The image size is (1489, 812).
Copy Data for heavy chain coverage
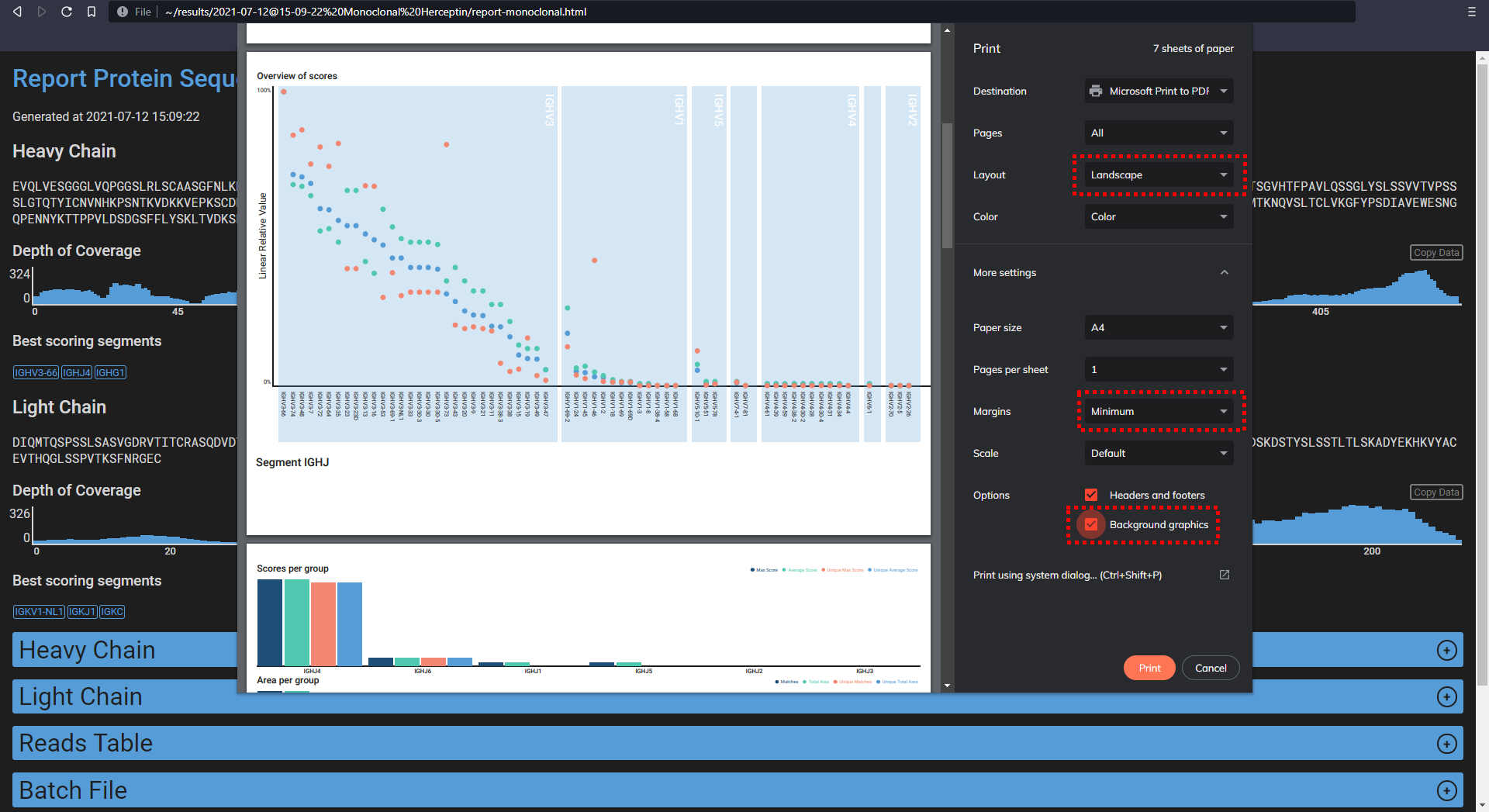pyautogui.click(x=1436, y=252)
